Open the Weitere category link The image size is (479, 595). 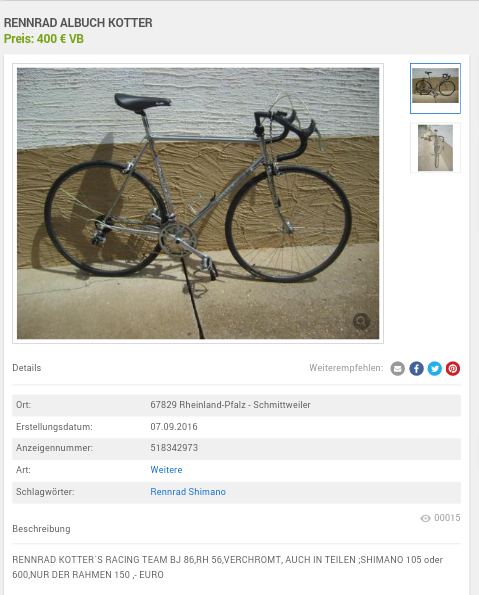point(166,470)
